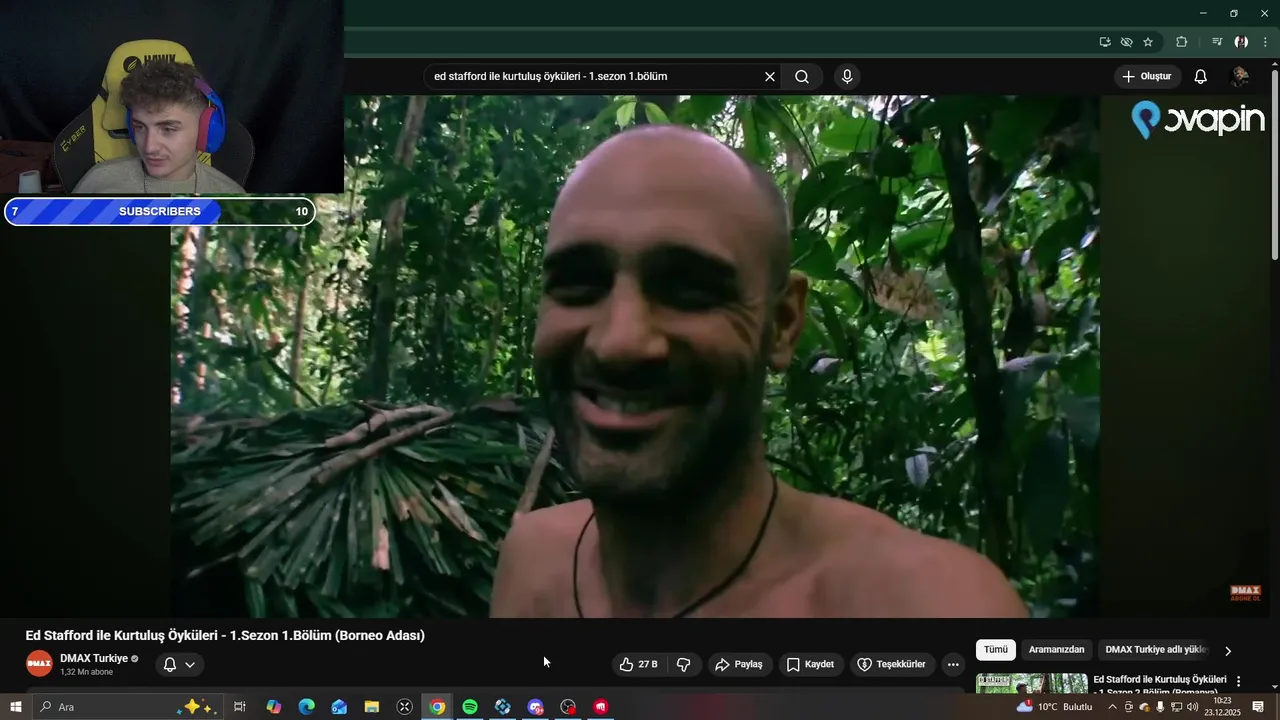The image size is (1280, 720).
Task: Select the Tümü filter chip
Action: pyautogui.click(x=996, y=650)
